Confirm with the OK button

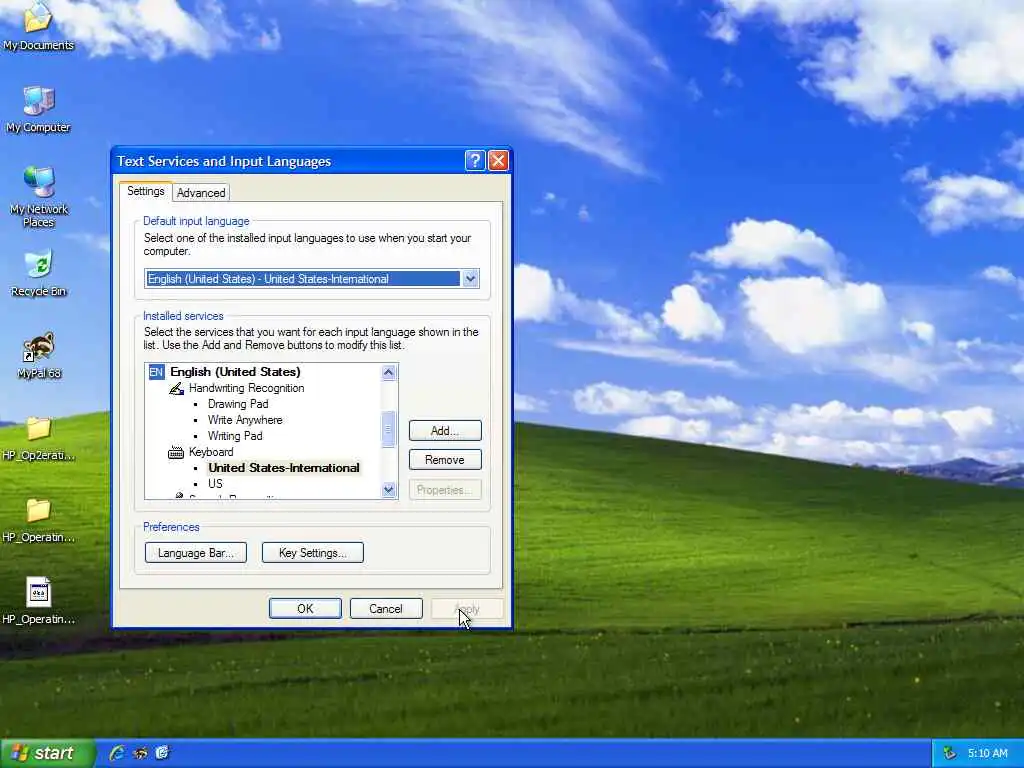[305, 609]
